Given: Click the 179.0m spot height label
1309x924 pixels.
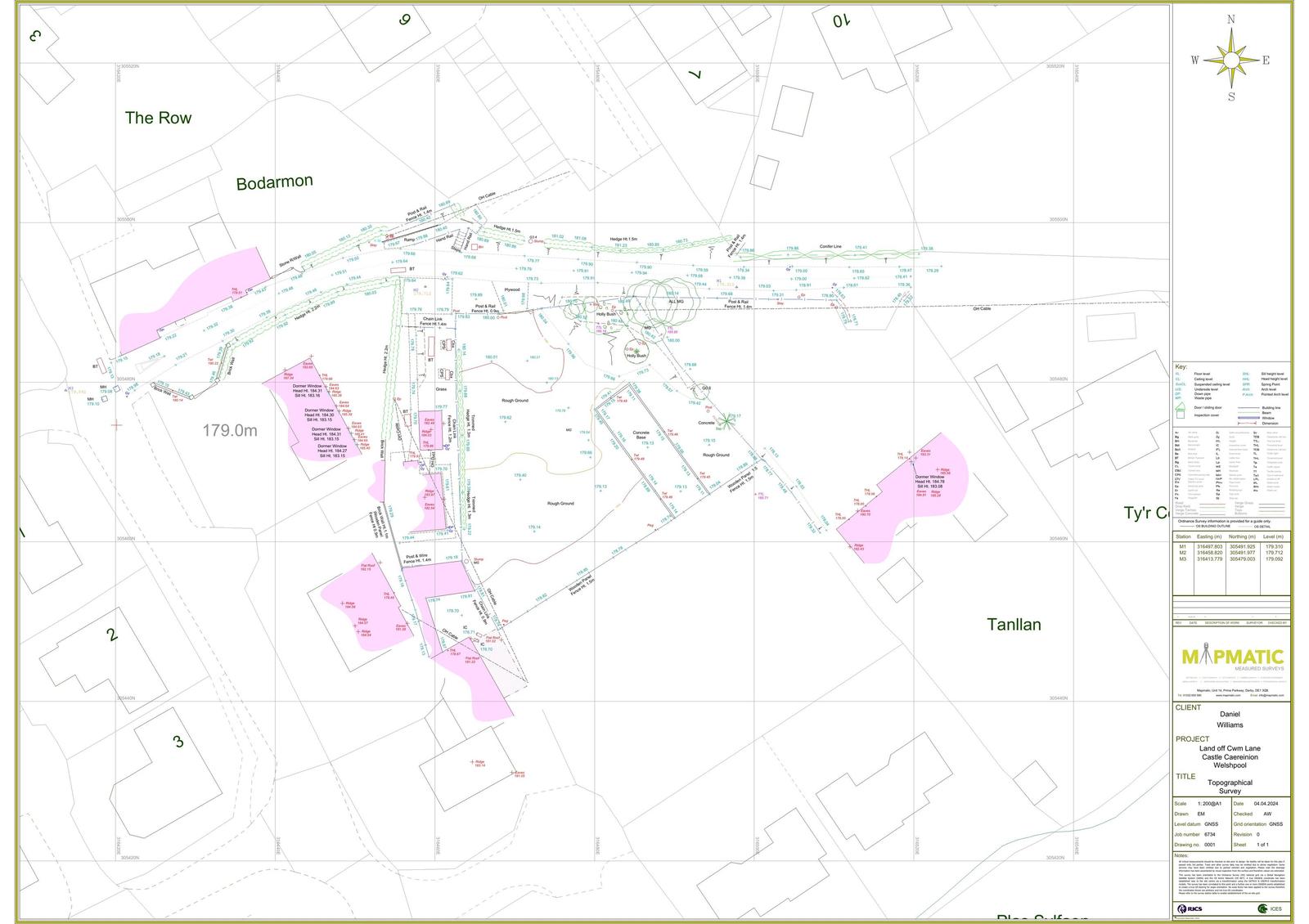Looking at the screenshot, I should [x=230, y=430].
